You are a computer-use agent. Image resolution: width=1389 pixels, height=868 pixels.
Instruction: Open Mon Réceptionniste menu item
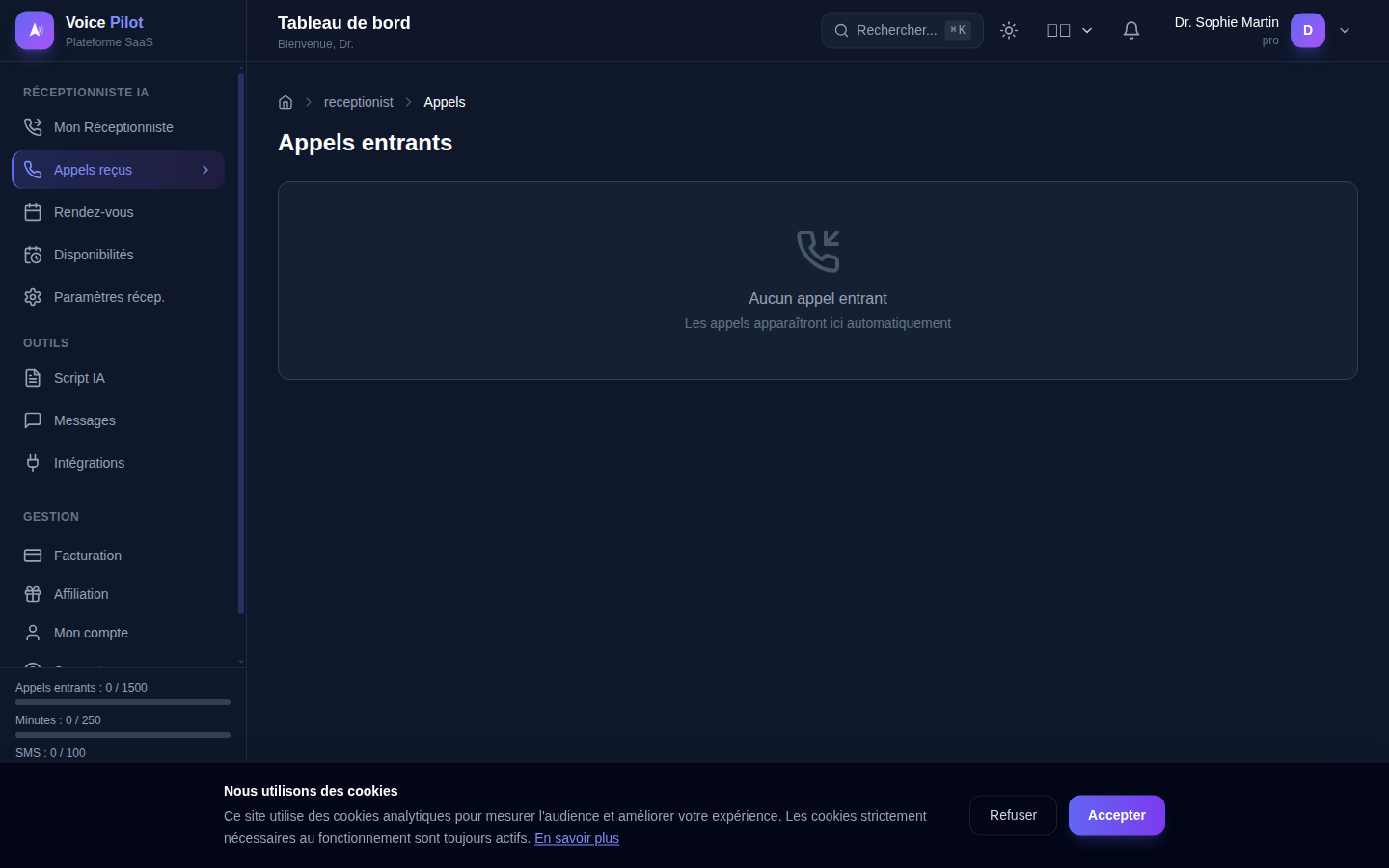tap(118, 127)
